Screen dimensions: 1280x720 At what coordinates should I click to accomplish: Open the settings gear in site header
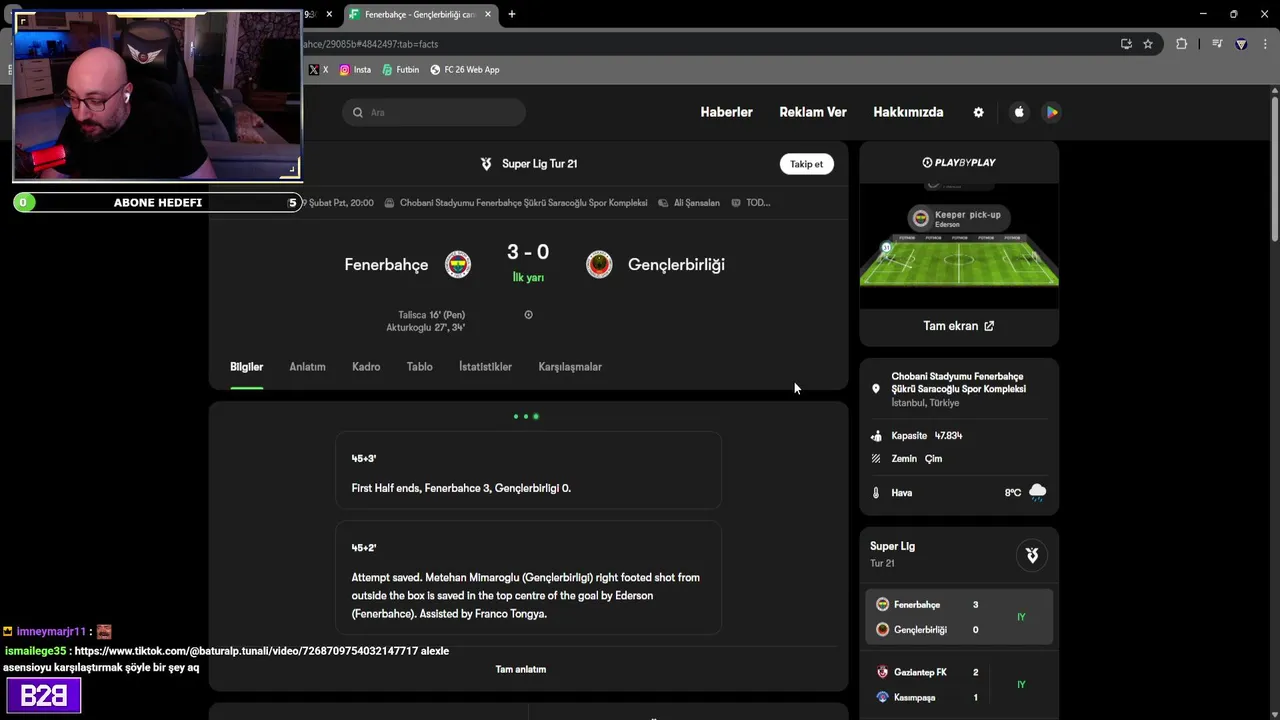(978, 112)
